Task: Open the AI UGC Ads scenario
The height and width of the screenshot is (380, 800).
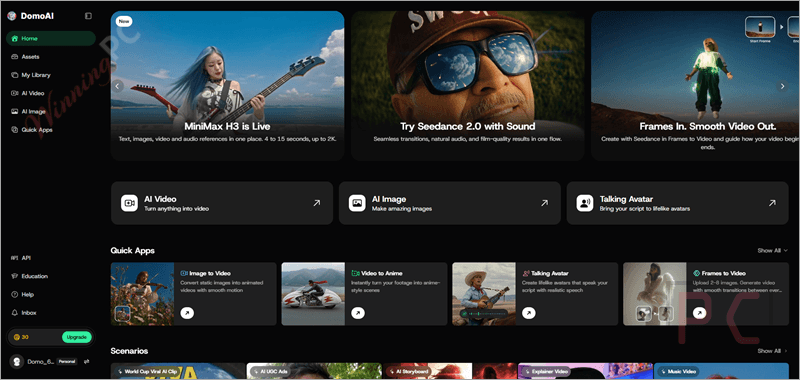Action: (x=314, y=371)
